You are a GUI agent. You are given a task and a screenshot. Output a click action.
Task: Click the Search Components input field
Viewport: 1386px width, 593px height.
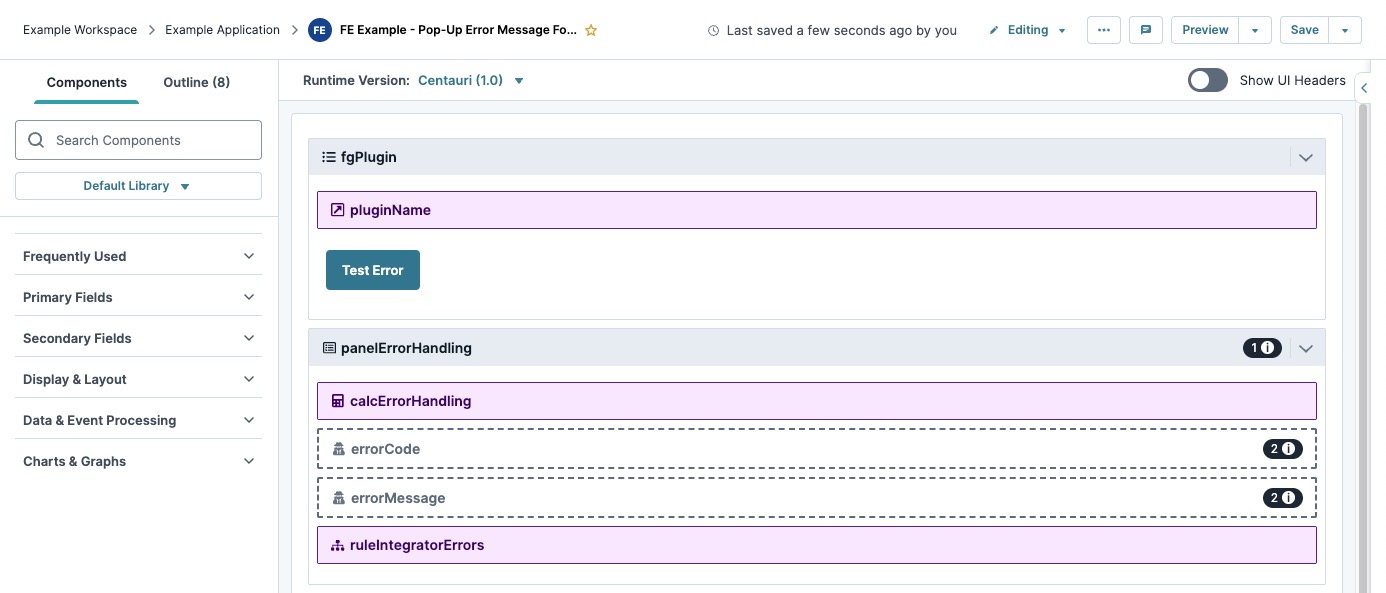tap(138, 140)
